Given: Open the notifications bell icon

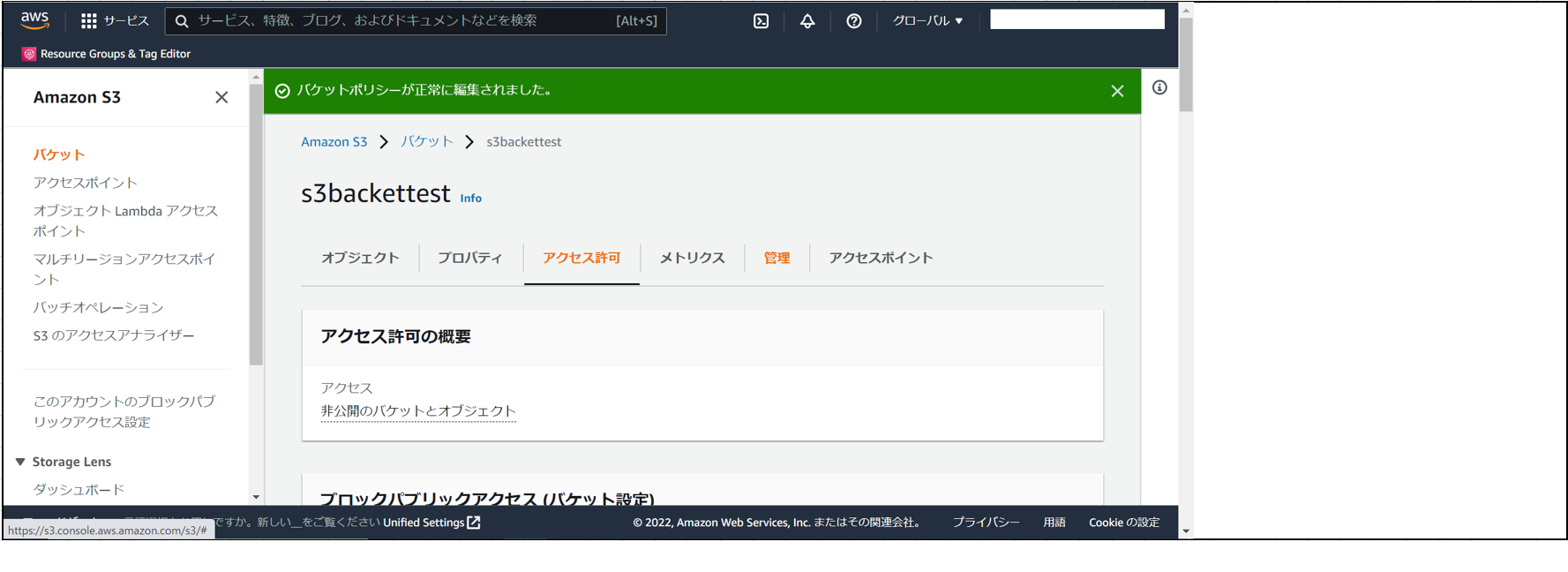Looking at the screenshot, I should 807,21.
